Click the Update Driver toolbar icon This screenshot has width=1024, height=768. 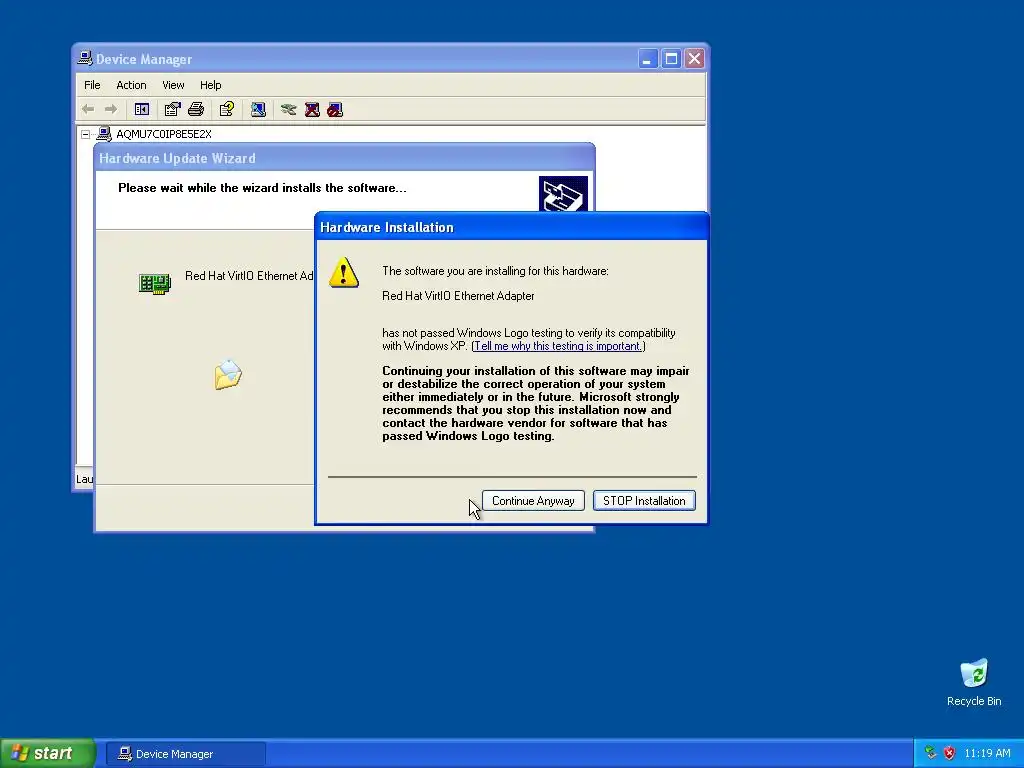coord(289,109)
